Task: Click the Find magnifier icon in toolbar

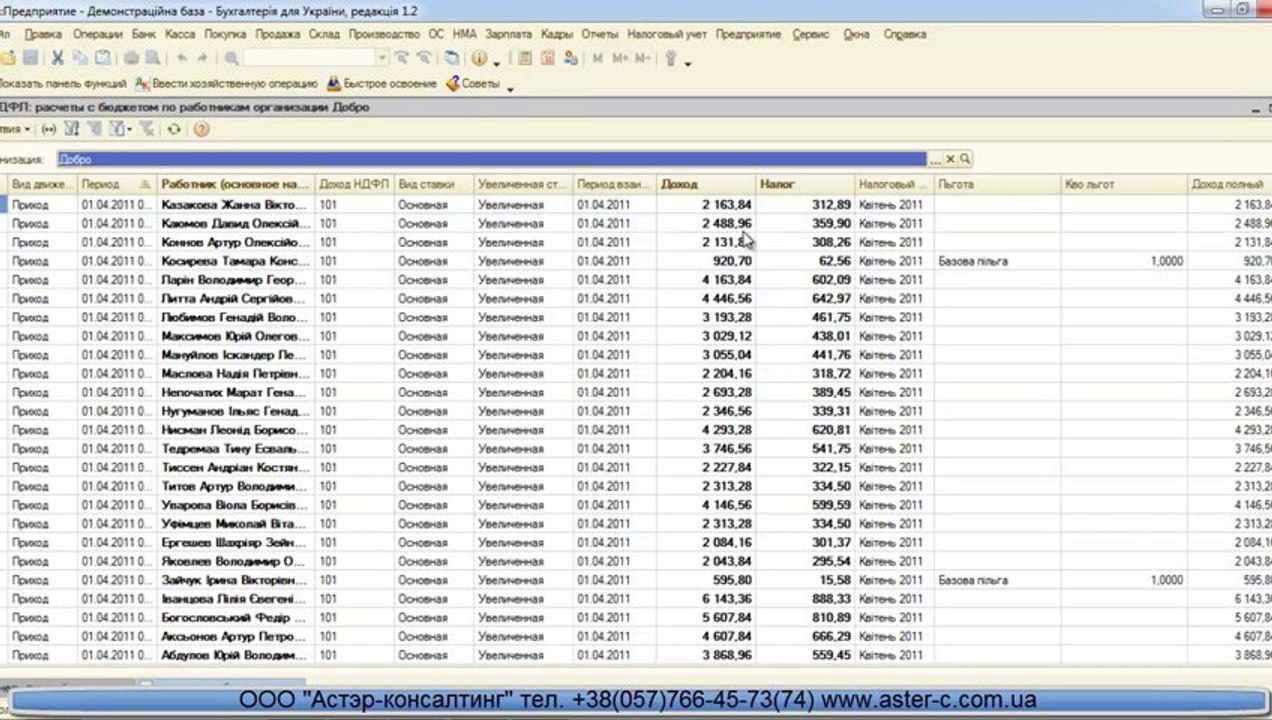Action: 231,58
